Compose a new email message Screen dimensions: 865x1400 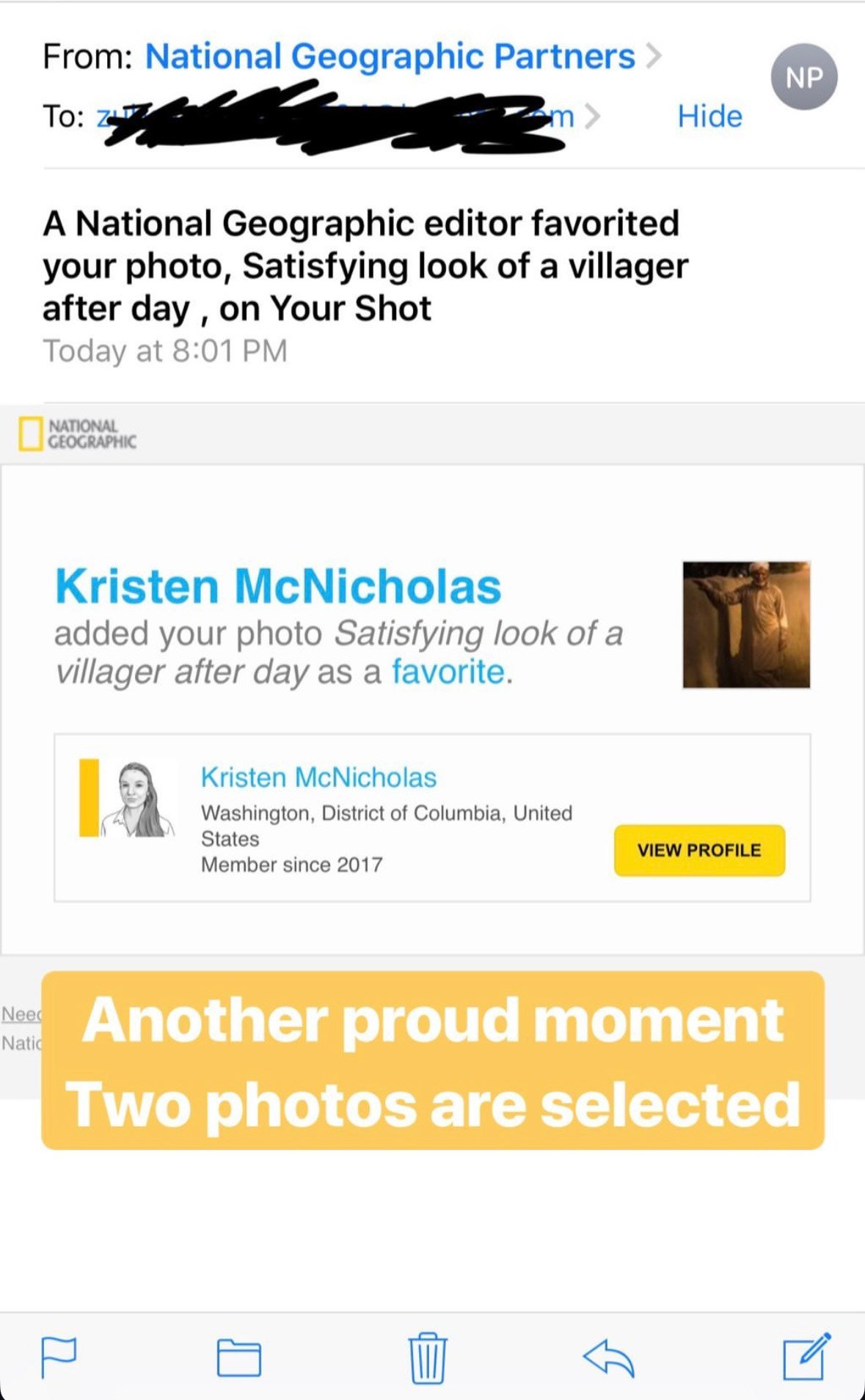point(806,1357)
